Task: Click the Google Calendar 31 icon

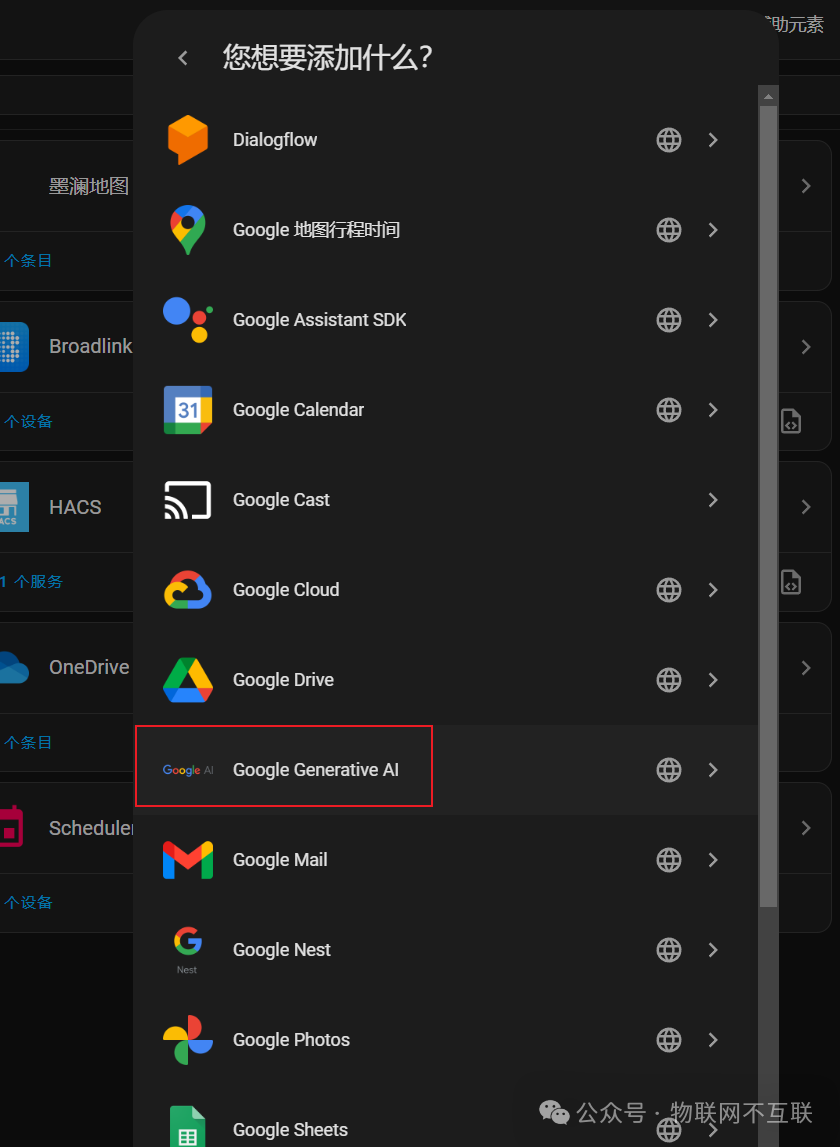Action: 188,410
